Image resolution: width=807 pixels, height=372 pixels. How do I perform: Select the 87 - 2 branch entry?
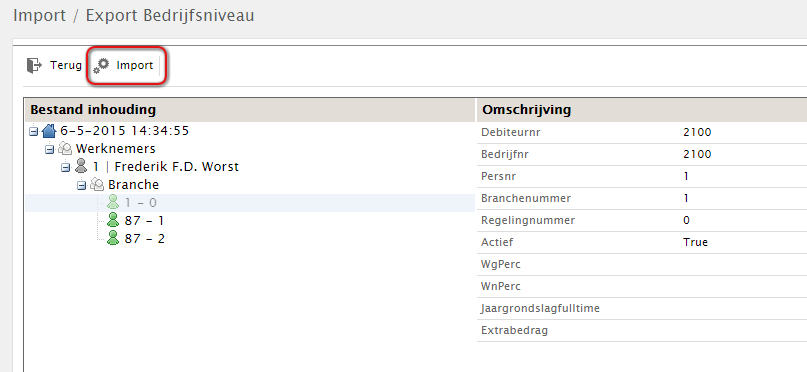(145, 239)
